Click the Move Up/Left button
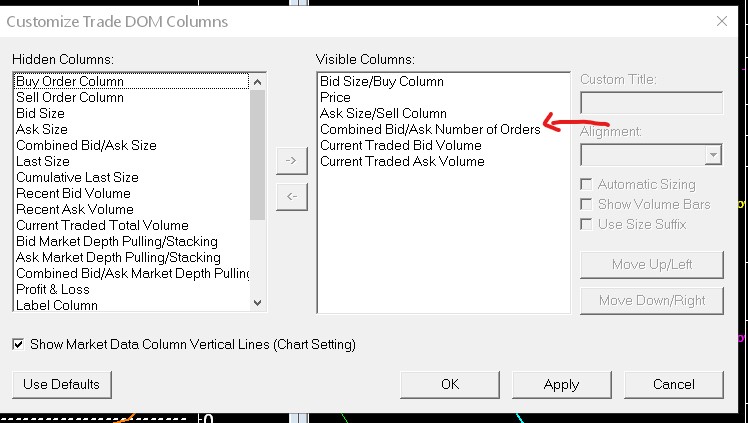Screen dimensions: 748x423 click(651, 265)
